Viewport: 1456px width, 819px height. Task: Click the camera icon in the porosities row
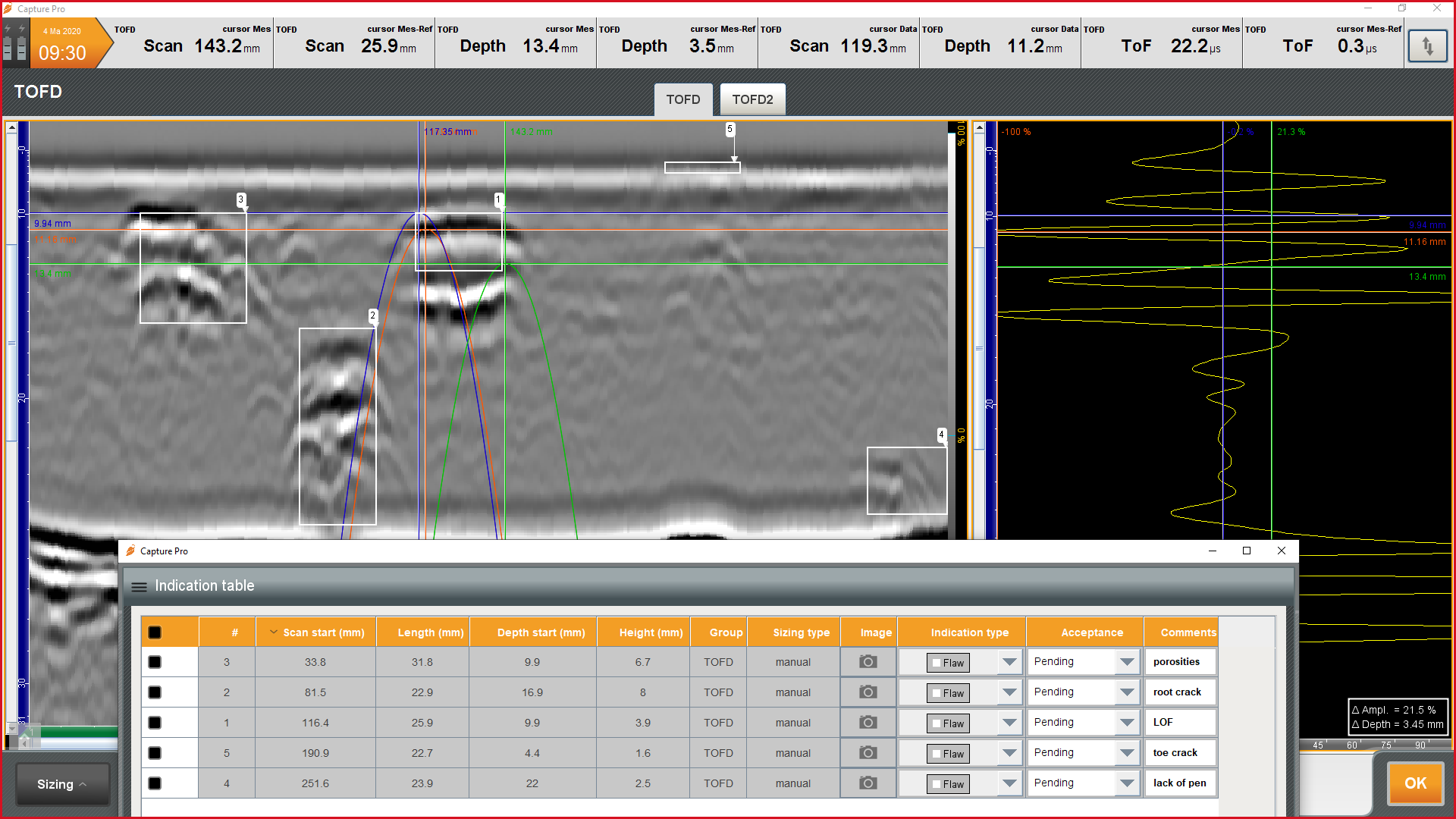tap(868, 661)
